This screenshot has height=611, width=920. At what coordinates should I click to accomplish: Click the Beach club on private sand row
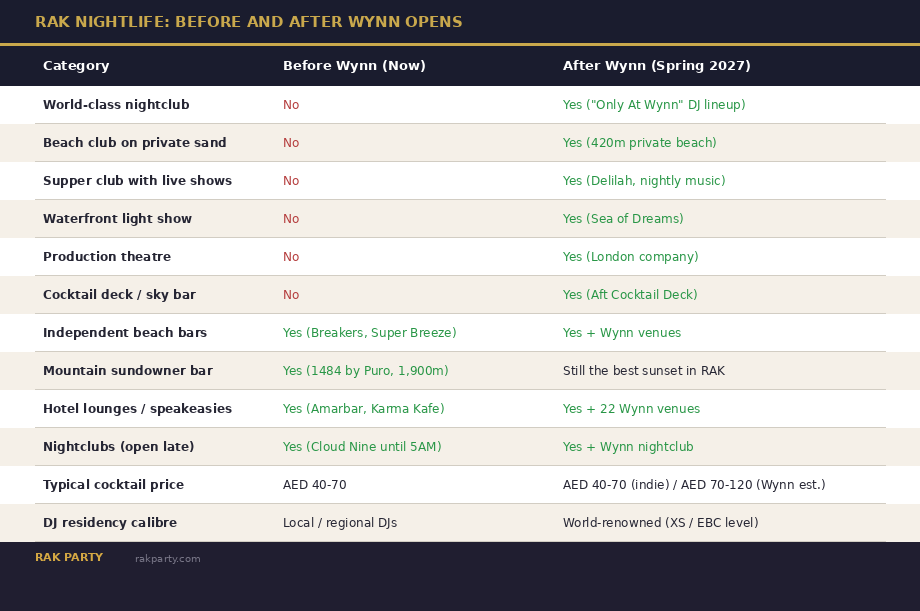pos(134,143)
